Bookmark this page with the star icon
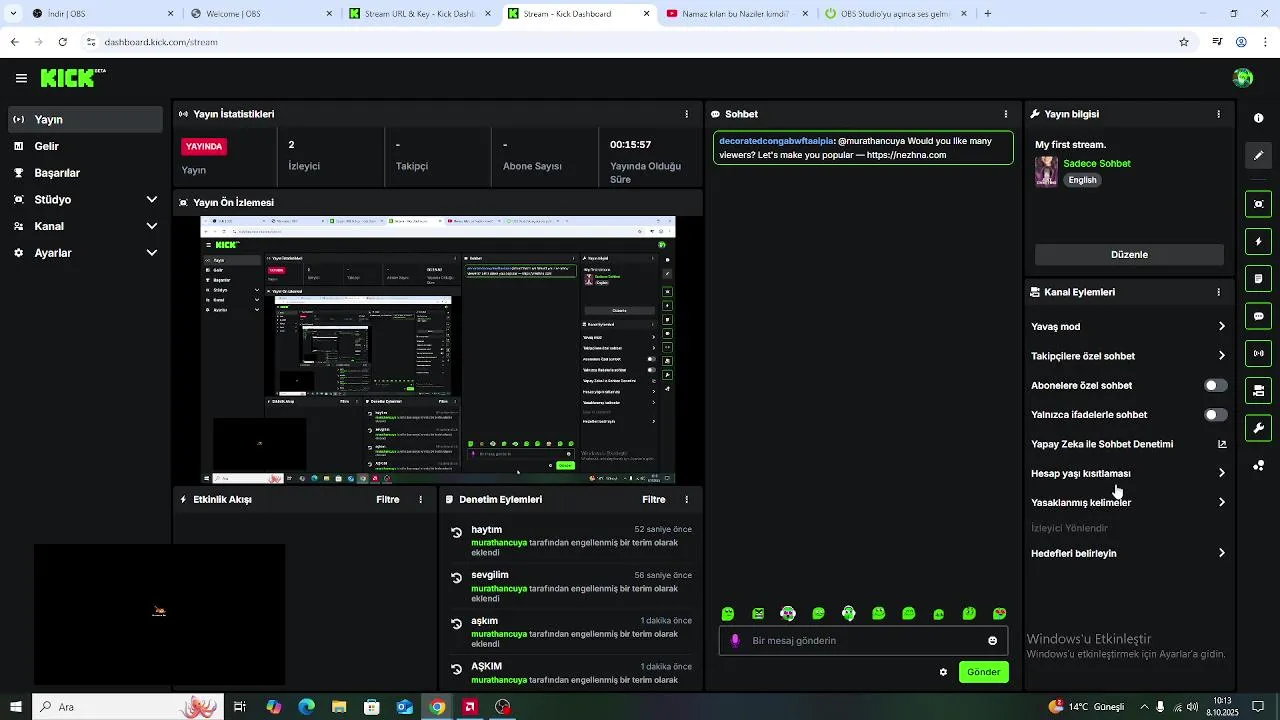The width and height of the screenshot is (1280, 720). click(x=1184, y=42)
